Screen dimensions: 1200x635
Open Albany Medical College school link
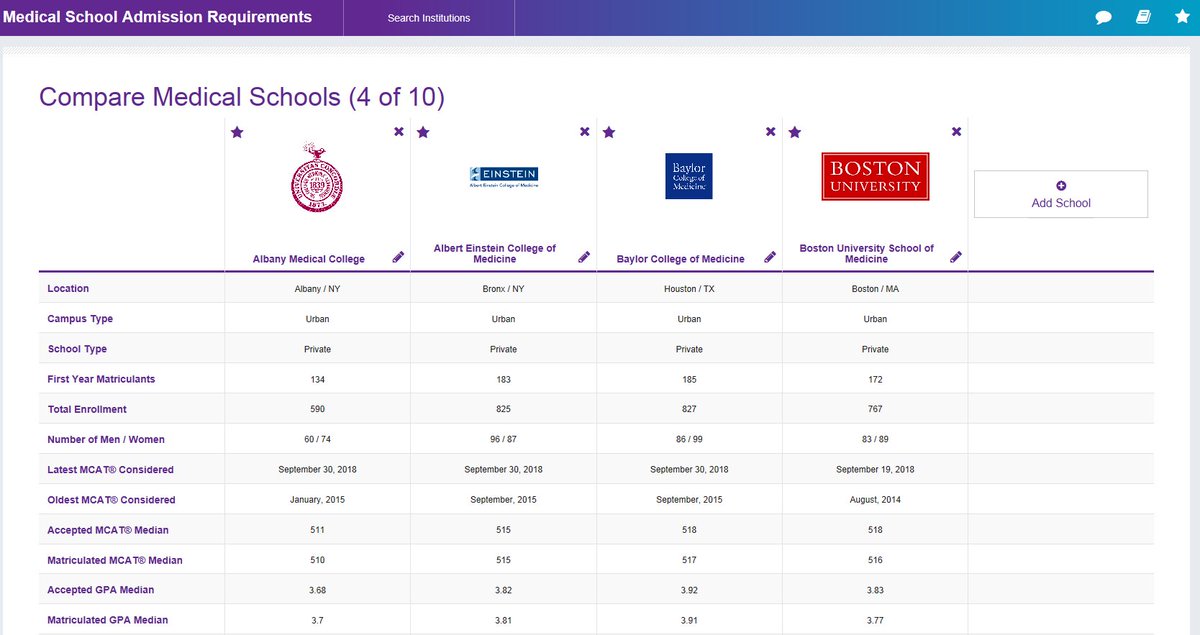click(309, 259)
